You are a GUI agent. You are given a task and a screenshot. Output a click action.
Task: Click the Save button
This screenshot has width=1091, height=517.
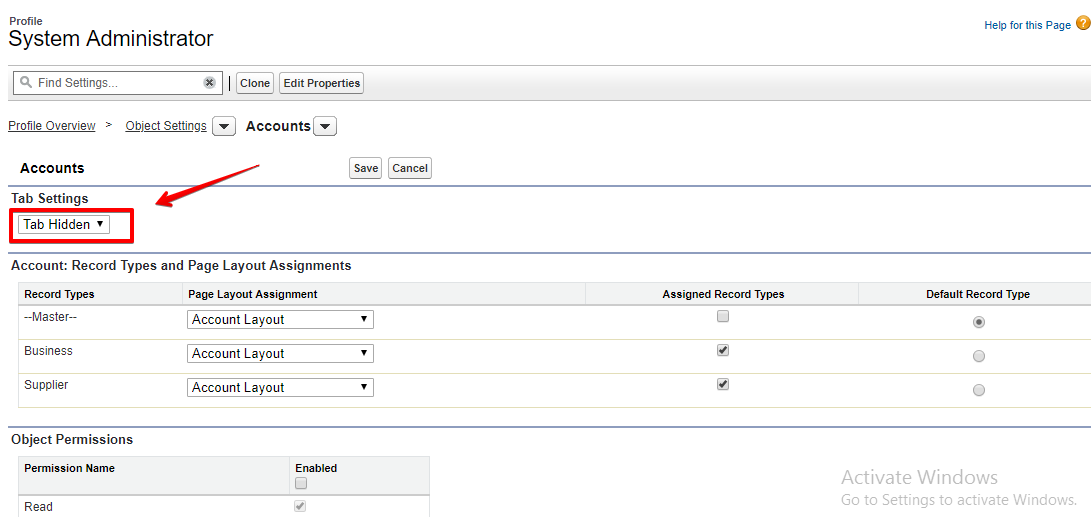pos(366,168)
